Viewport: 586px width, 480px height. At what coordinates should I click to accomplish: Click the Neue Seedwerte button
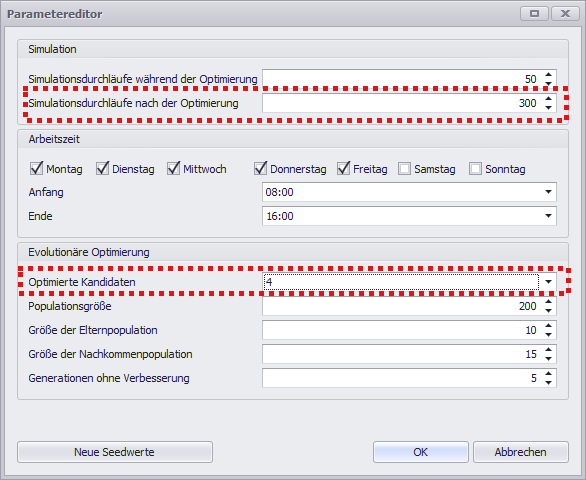click(x=115, y=452)
